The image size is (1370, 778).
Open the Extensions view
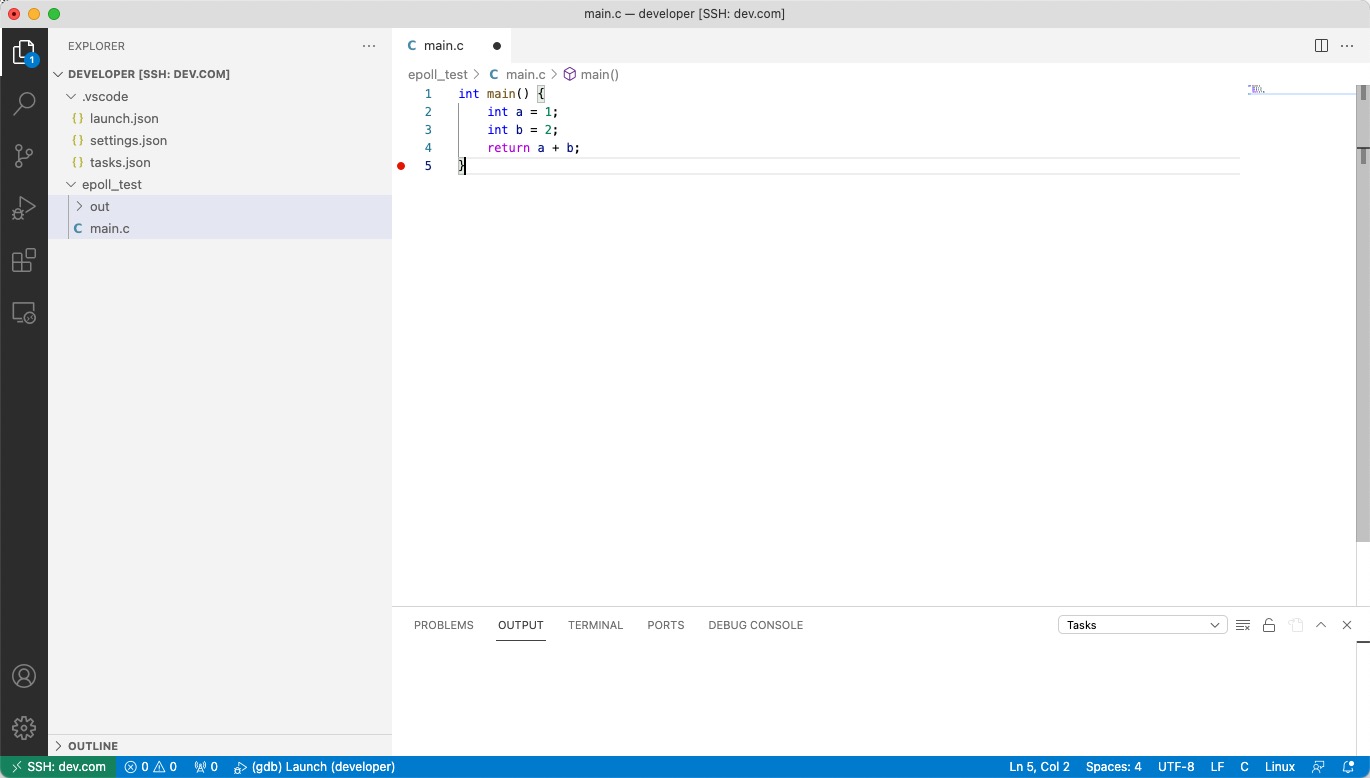(24, 261)
